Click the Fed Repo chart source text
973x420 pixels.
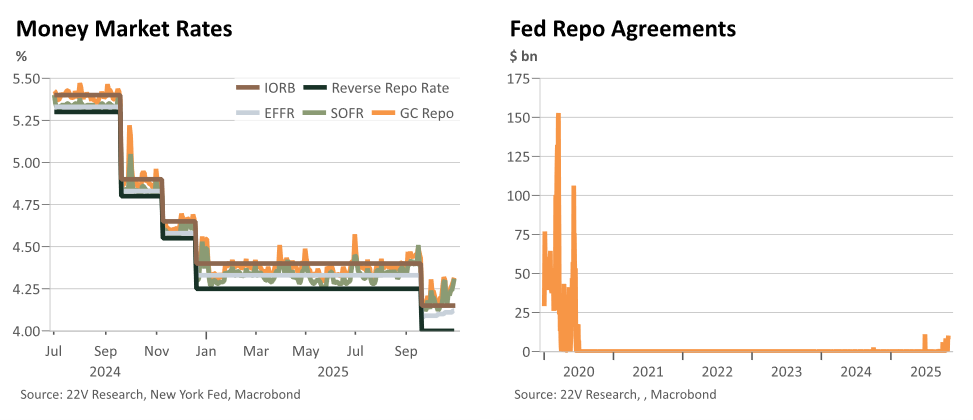[615, 394]
